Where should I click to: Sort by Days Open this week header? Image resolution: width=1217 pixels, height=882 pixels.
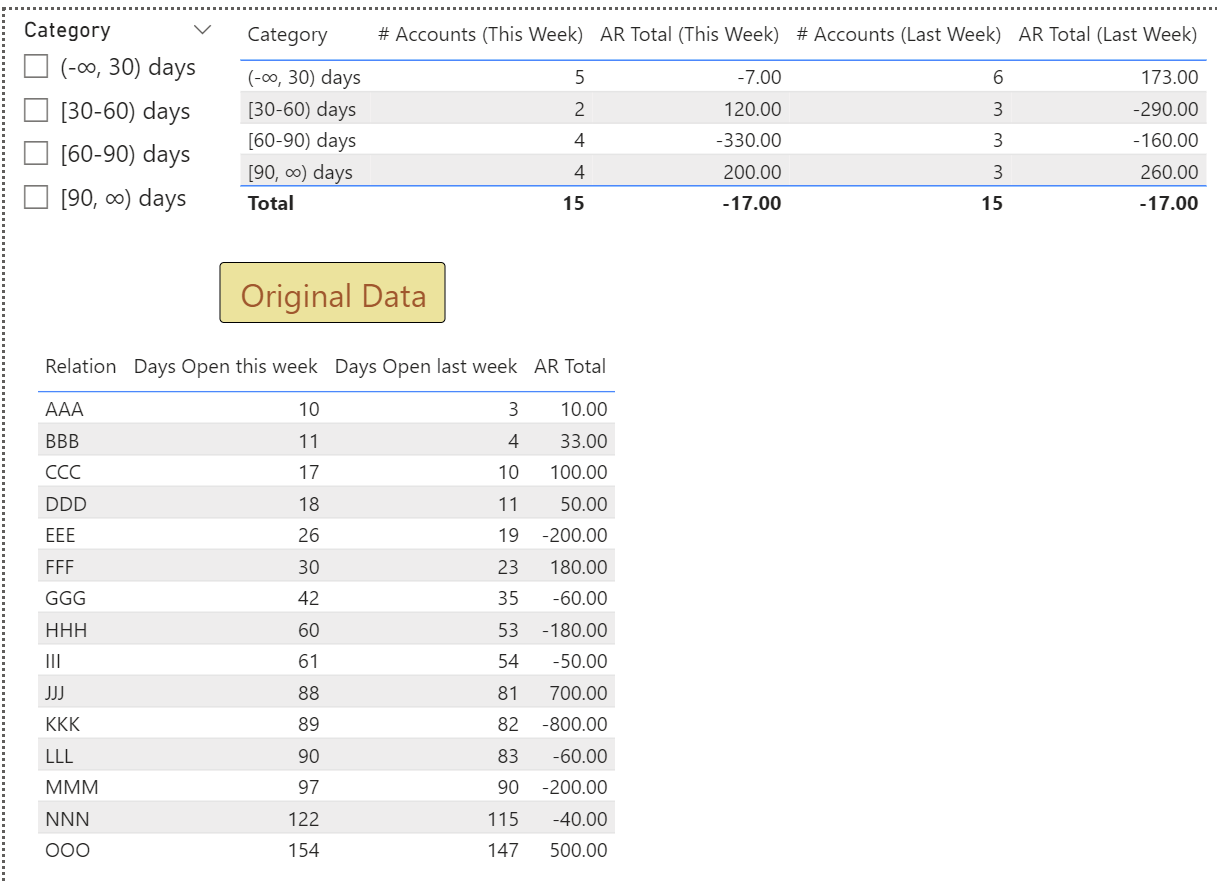tap(225, 366)
